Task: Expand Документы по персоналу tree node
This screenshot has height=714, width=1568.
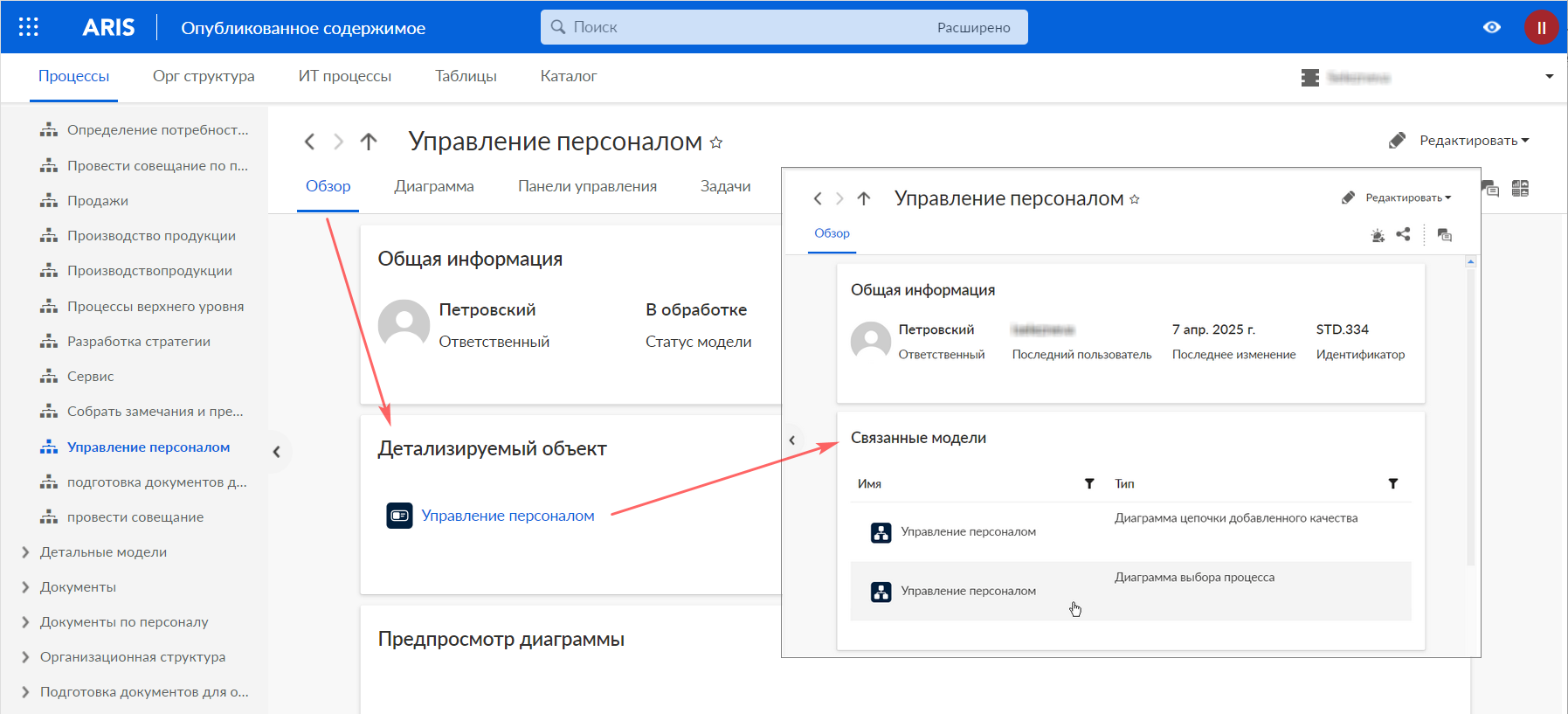Action: [x=25, y=622]
